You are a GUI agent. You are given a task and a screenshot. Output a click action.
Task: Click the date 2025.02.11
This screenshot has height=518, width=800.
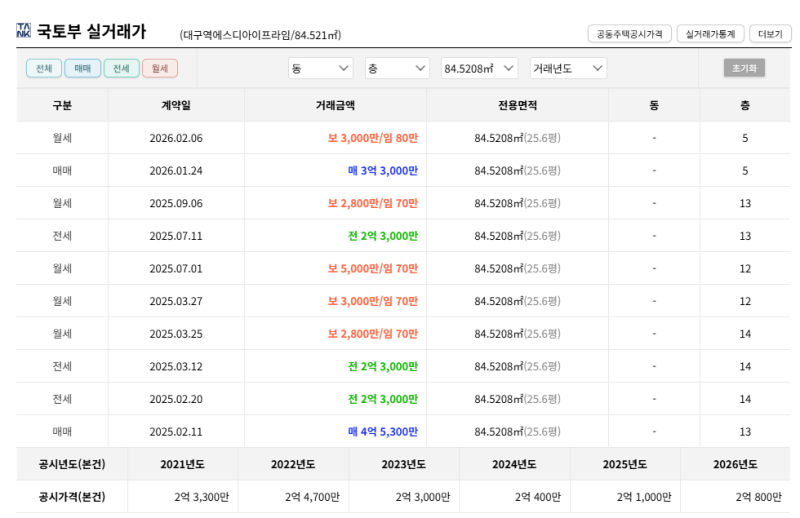pyautogui.click(x=176, y=432)
